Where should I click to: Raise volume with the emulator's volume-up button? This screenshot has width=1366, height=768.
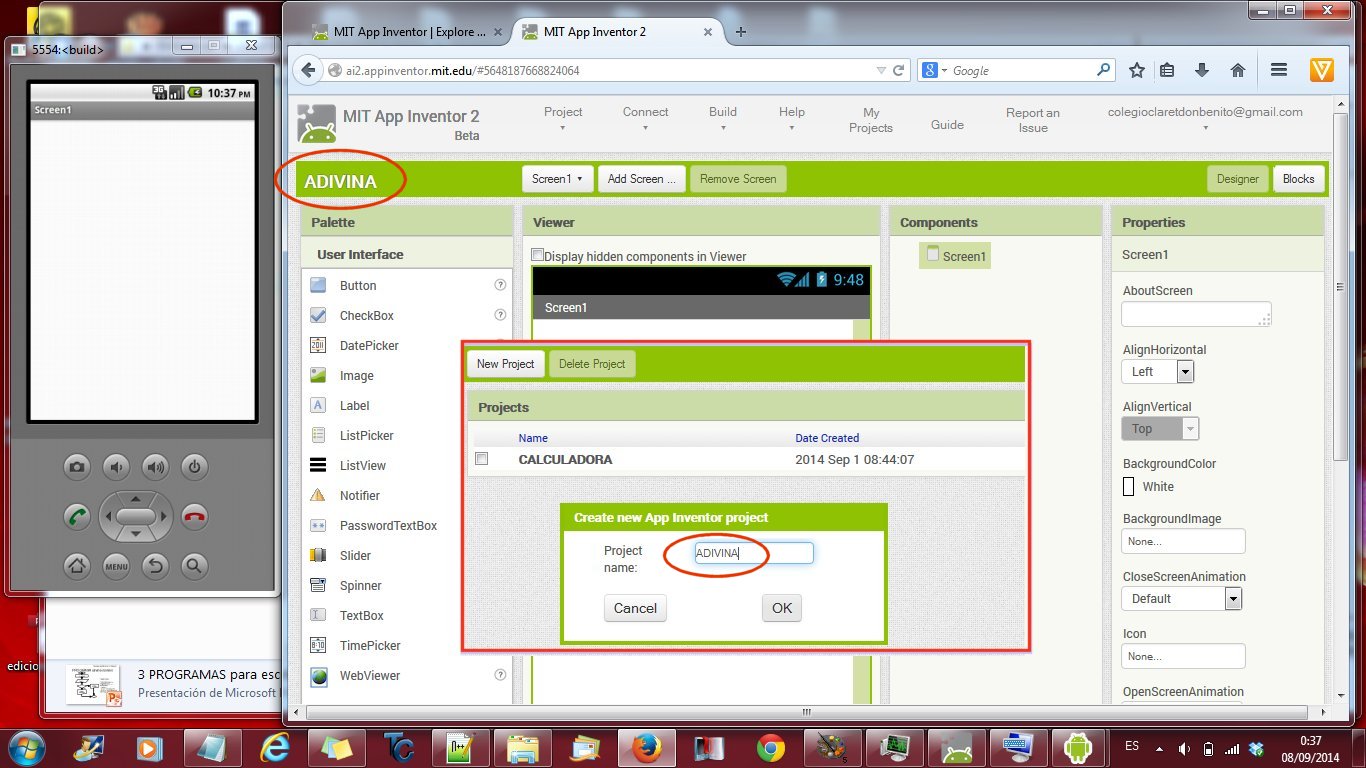[x=155, y=466]
